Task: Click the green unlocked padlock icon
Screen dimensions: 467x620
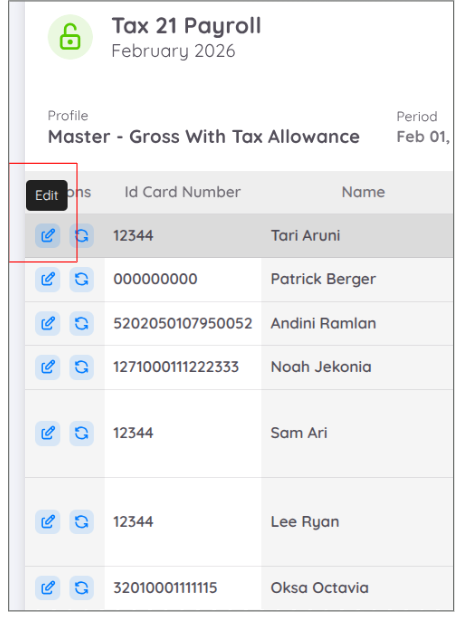Action: (x=70, y=37)
